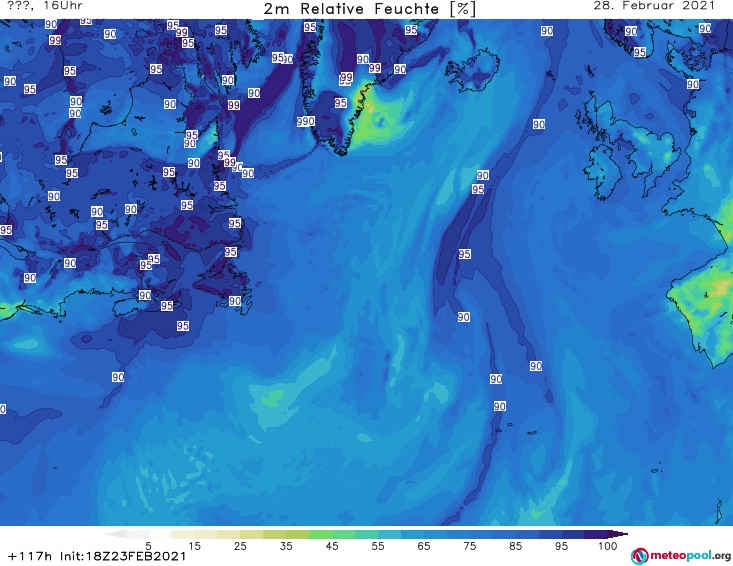Click the '65' tick label on the color bar
Screen dimensions: 733x566
(424, 546)
